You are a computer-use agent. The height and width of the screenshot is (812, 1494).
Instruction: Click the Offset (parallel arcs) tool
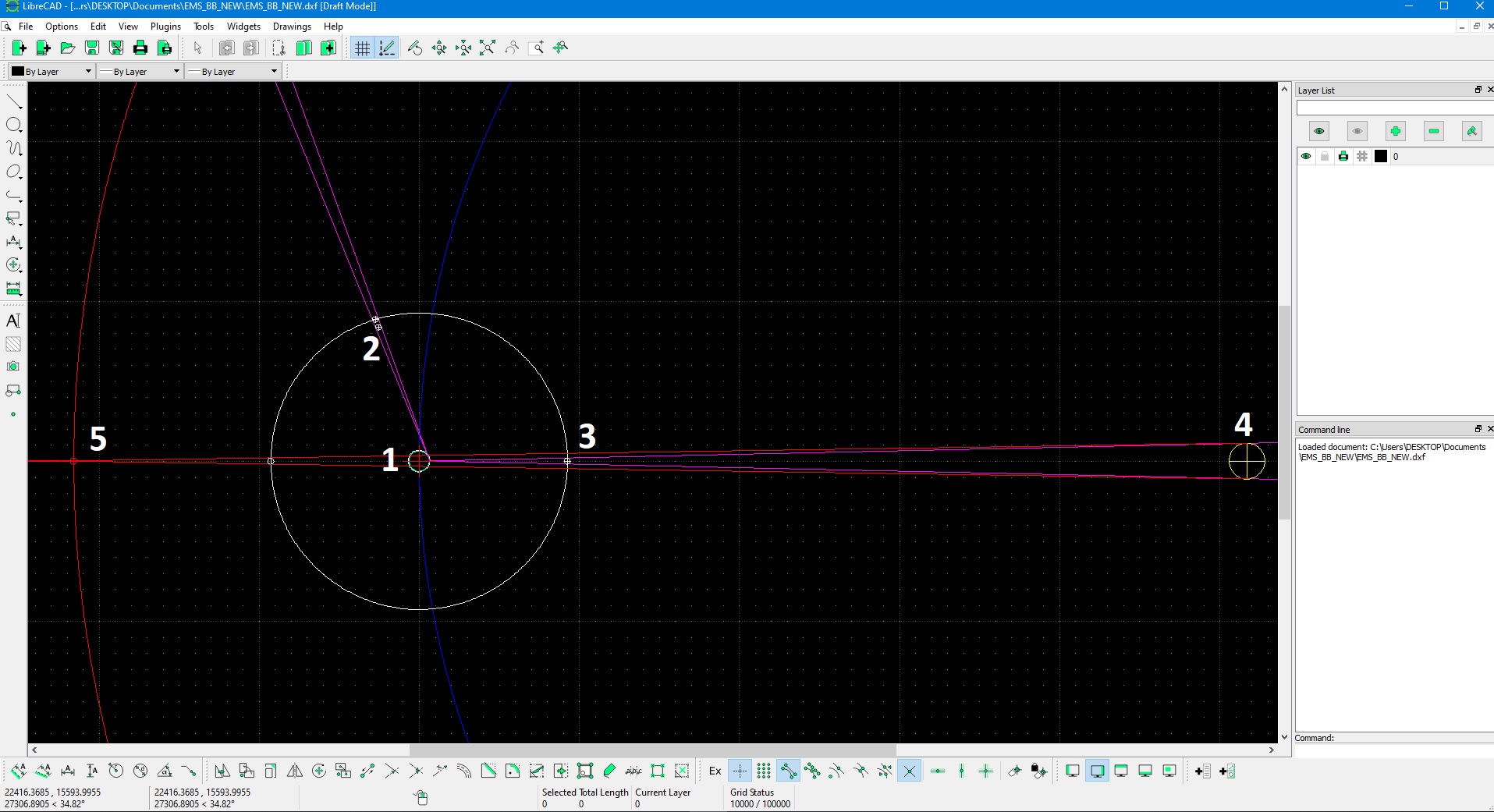[x=464, y=771]
